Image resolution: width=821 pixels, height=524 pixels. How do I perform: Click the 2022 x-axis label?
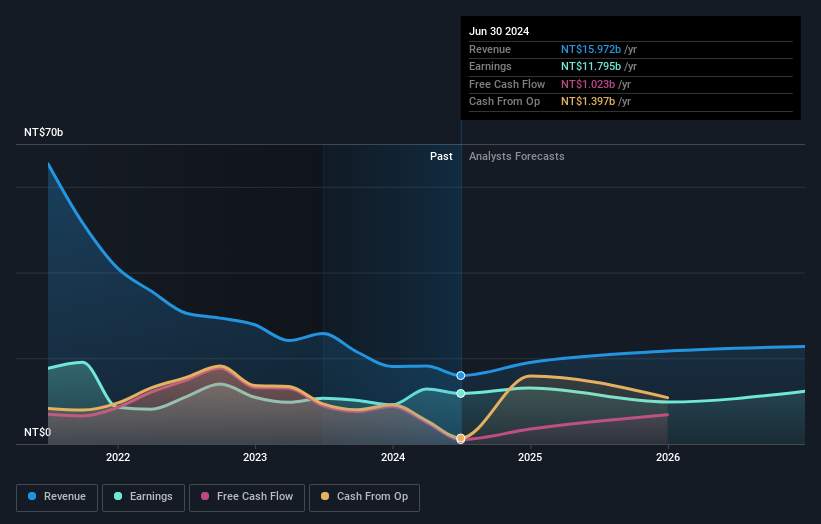point(118,457)
